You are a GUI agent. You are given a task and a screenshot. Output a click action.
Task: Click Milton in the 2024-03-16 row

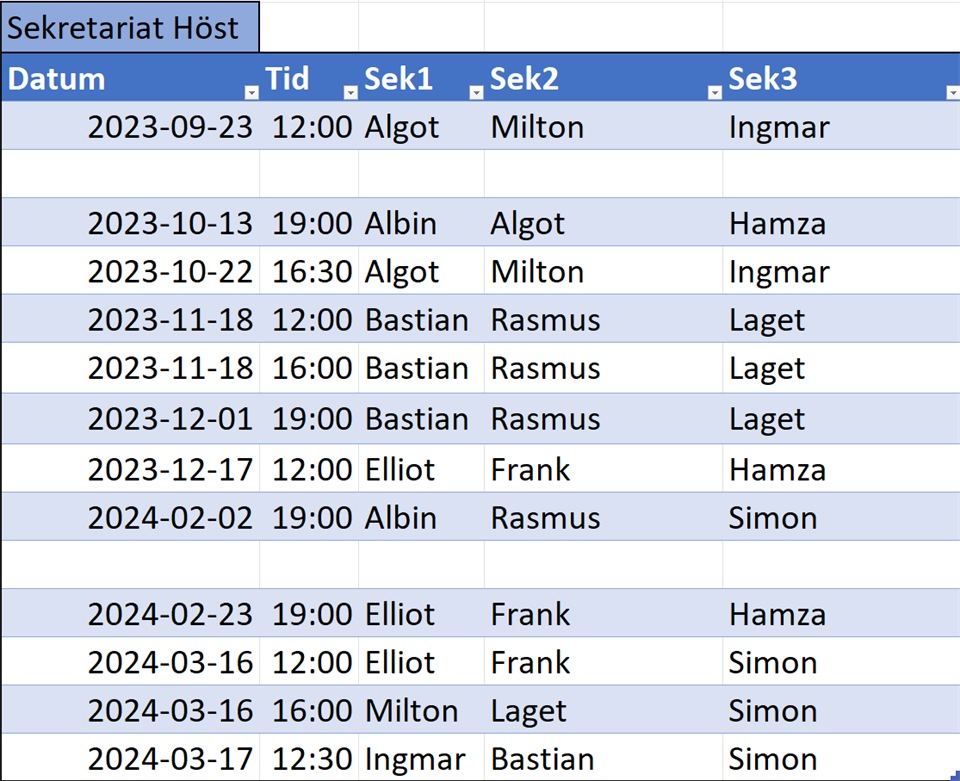tap(411, 711)
